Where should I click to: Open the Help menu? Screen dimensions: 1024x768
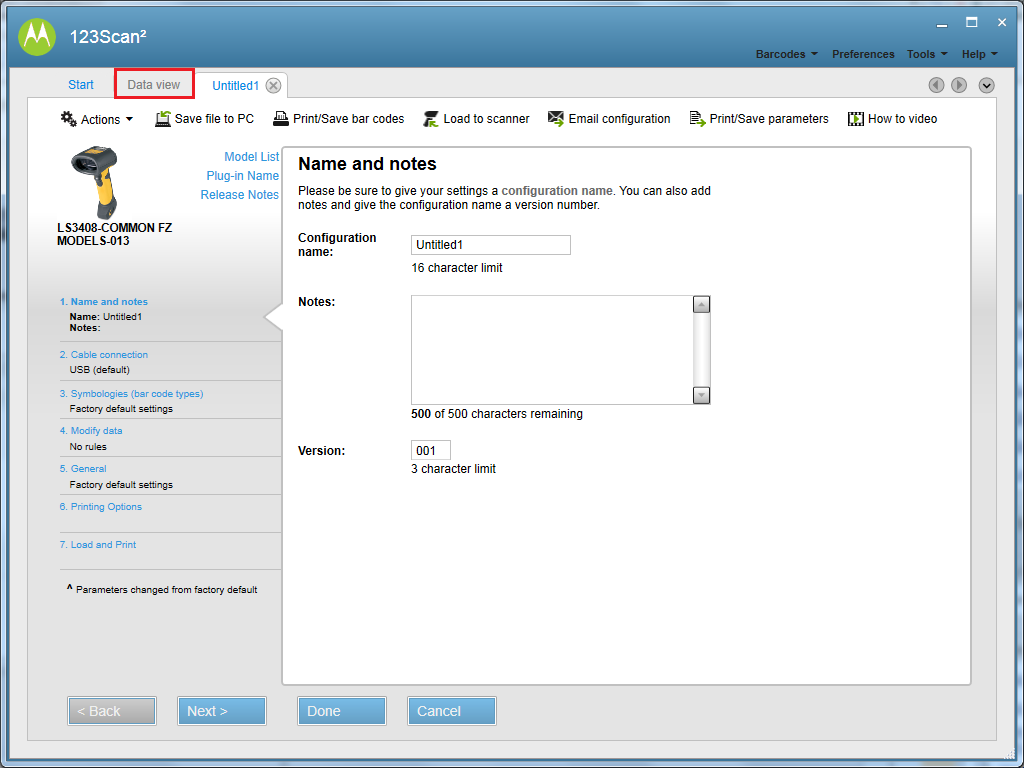(980, 54)
